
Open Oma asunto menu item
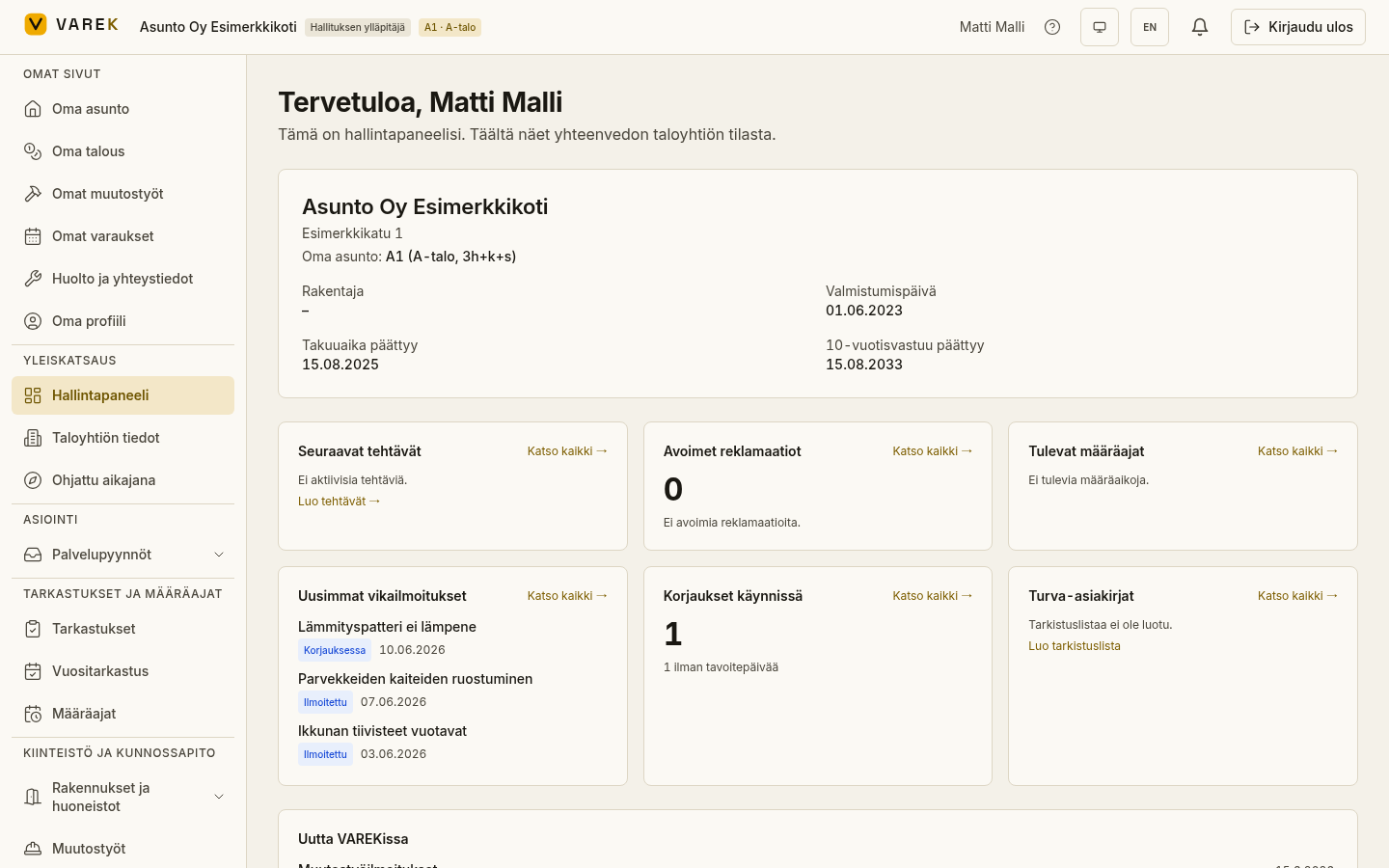click(x=123, y=109)
